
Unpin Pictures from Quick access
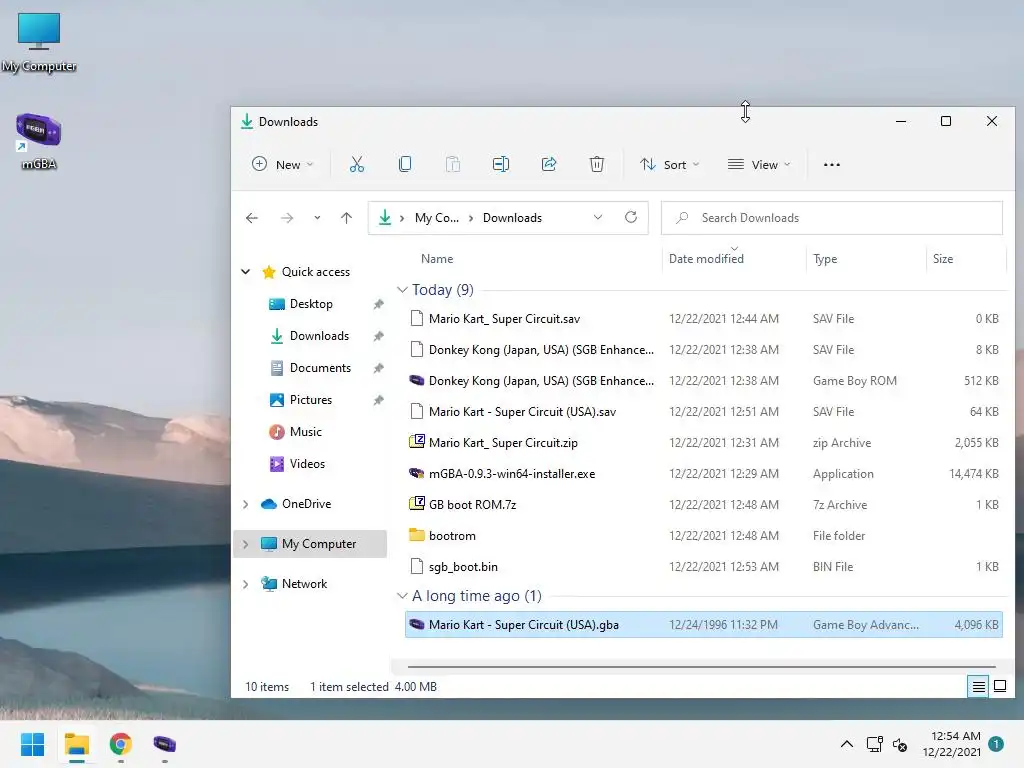pyautogui.click(x=378, y=400)
